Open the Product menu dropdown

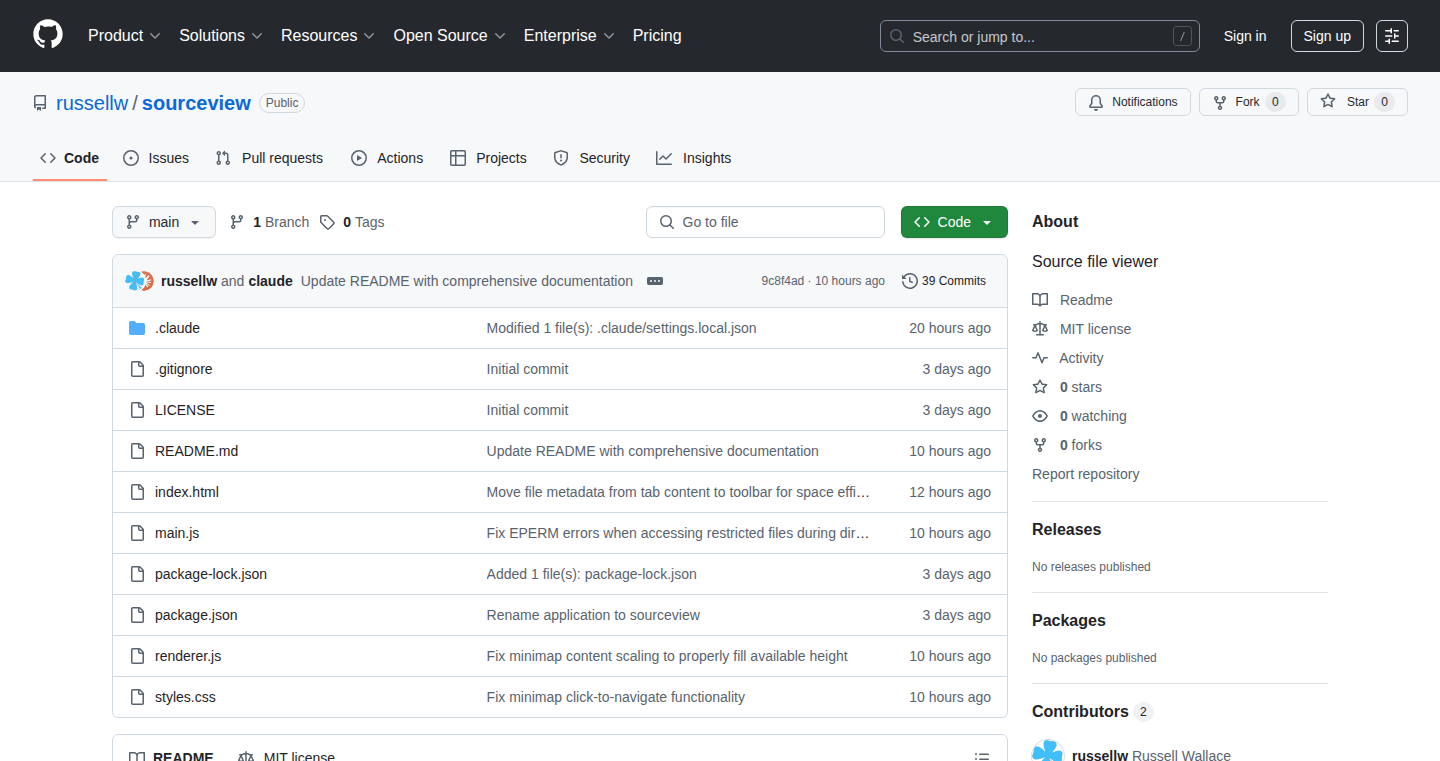pos(124,36)
